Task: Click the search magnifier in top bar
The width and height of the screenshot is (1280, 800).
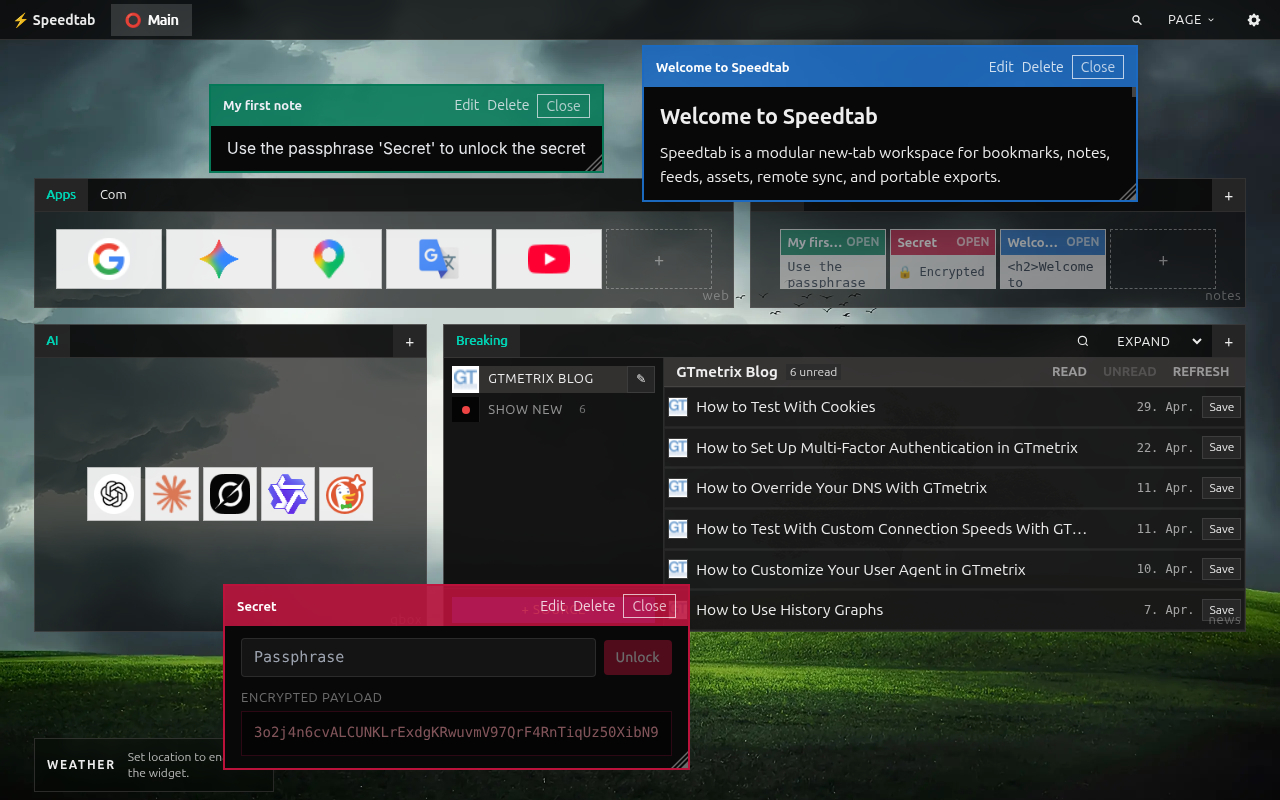Action: pyautogui.click(x=1137, y=20)
